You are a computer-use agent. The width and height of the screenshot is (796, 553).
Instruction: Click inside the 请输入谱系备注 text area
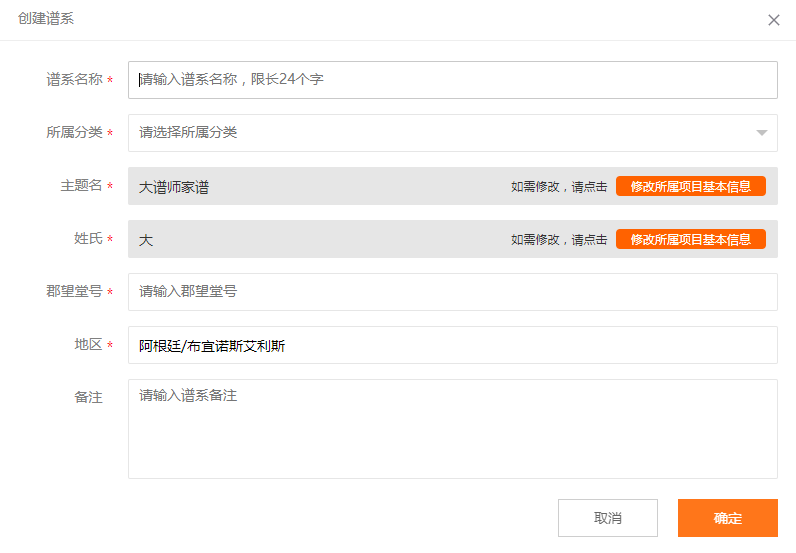452,429
